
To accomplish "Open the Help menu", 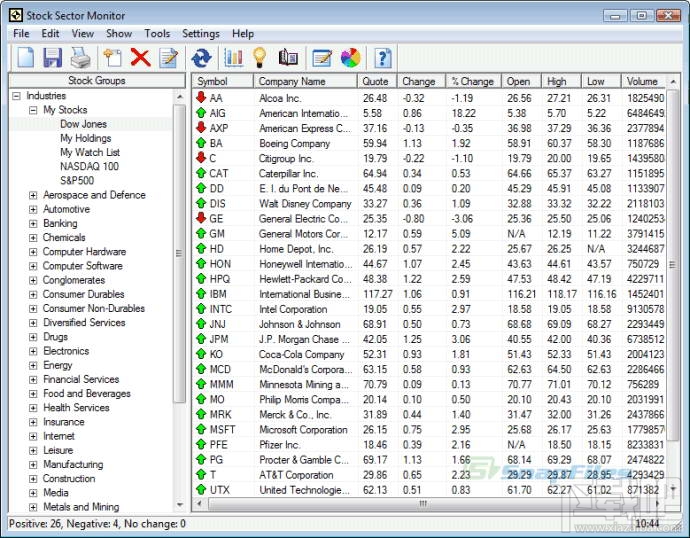I will click(243, 33).
